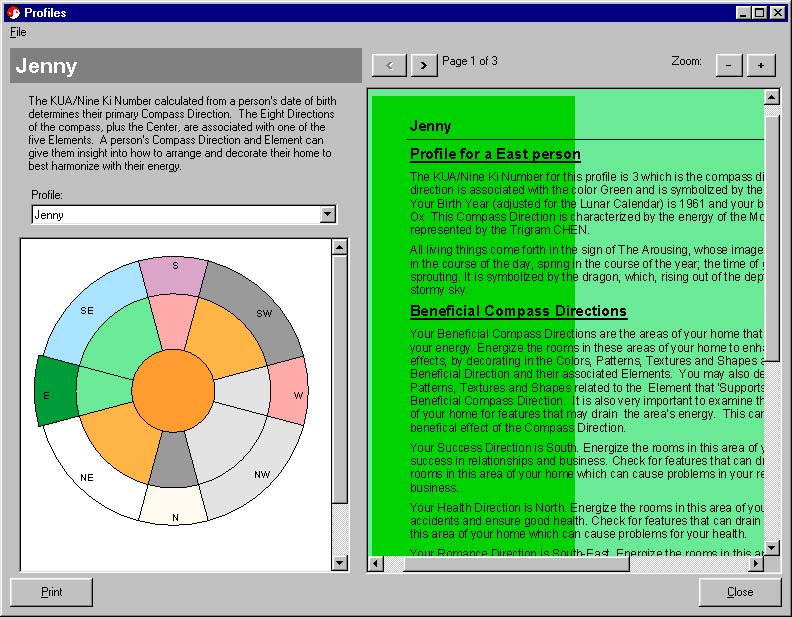Expand the Profile dropdown arrow

pos(328,215)
